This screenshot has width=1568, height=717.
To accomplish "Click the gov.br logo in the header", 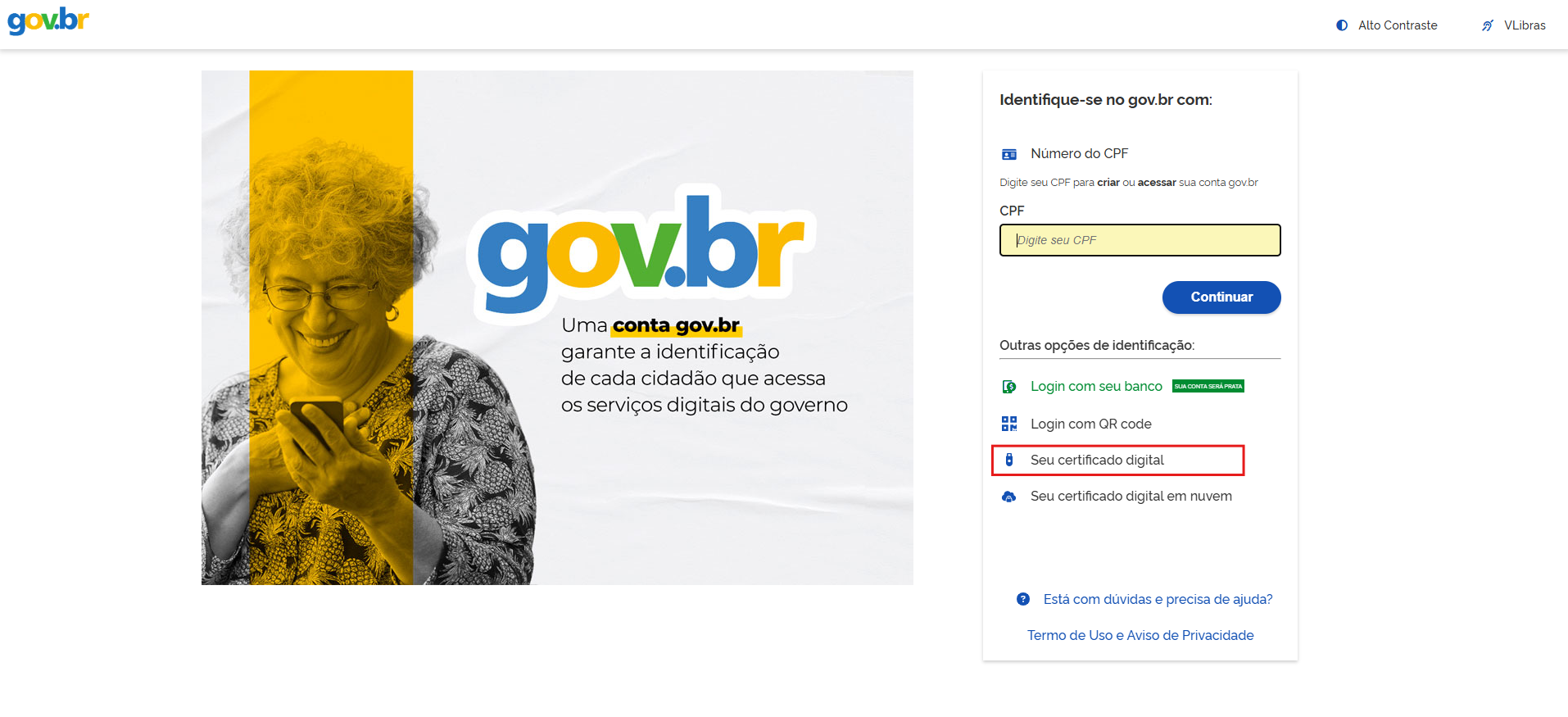I will pos(48,20).
